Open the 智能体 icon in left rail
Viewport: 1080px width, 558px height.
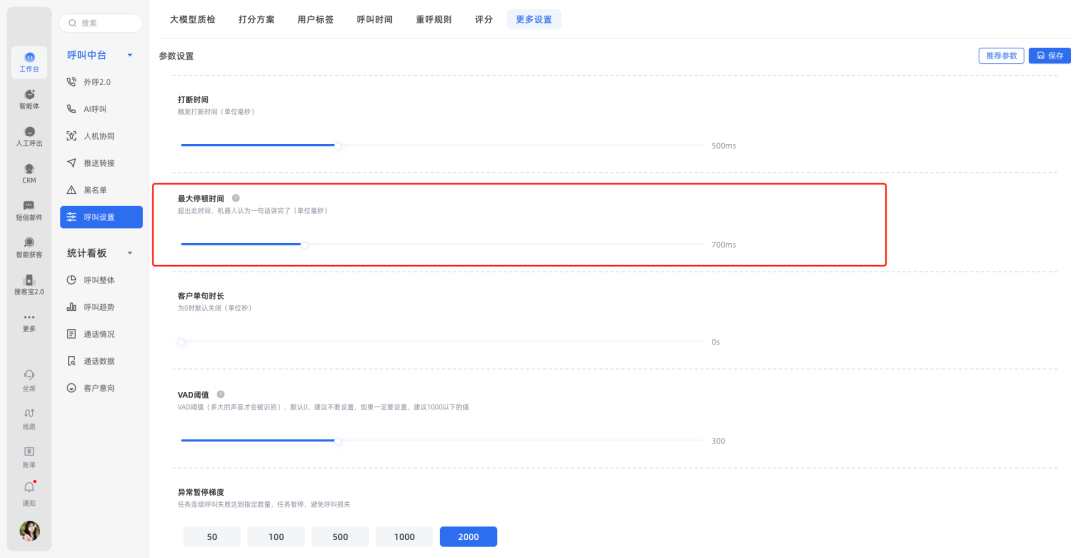pos(29,96)
